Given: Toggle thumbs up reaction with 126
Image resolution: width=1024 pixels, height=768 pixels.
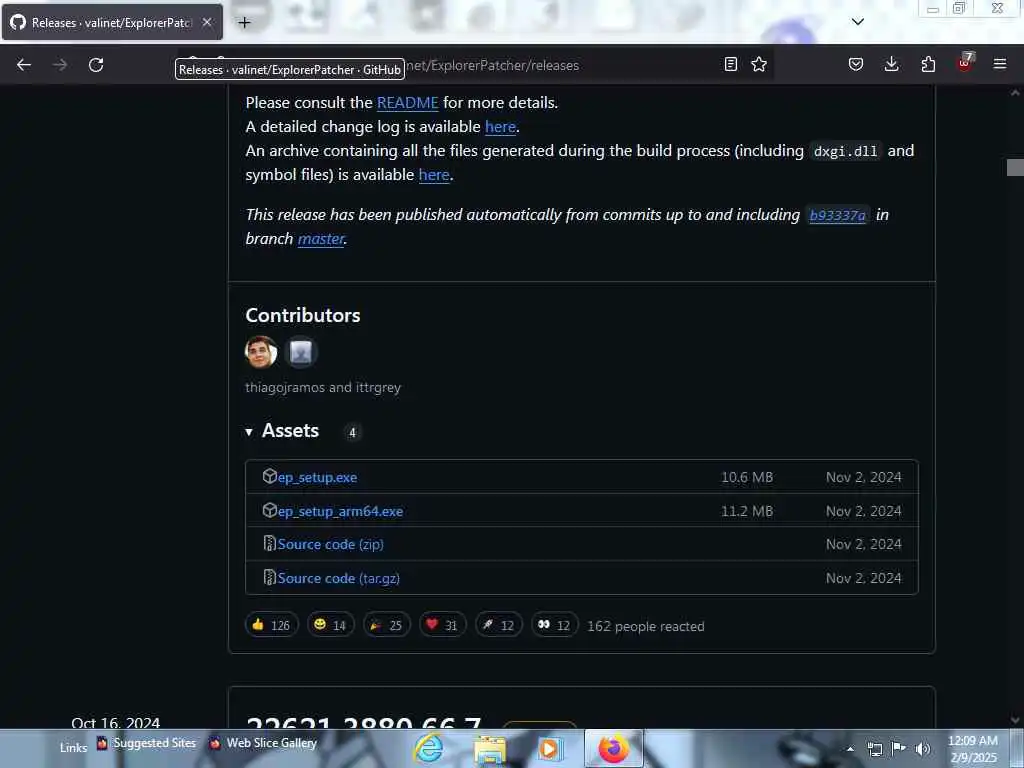Looking at the screenshot, I should 272,625.
